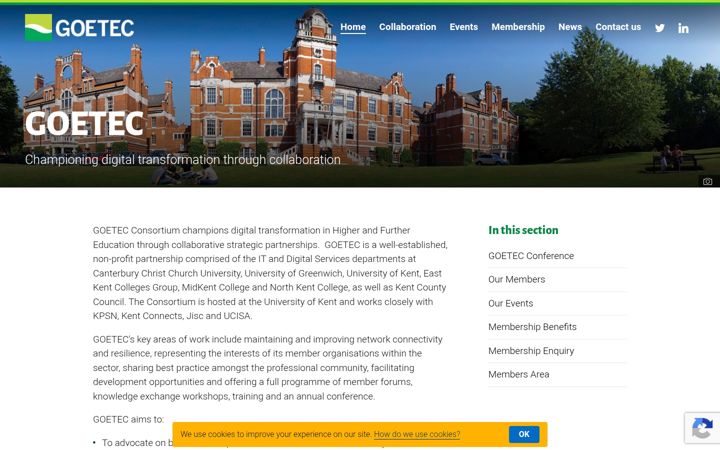Click the camera photo credit icon
This screenshot has height=450, width=720.
[708, 181]
